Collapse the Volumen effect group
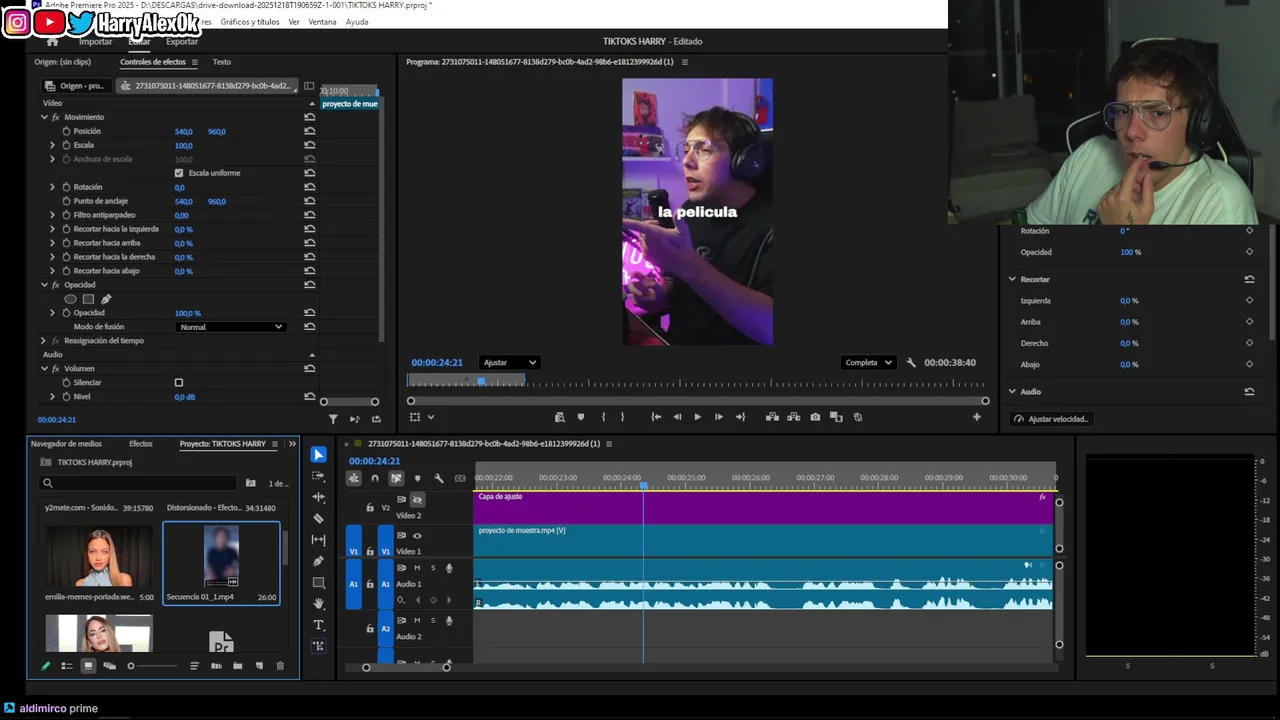This screenshot has width=1280, height=720. pyautogui.click(x=44, y=369)
